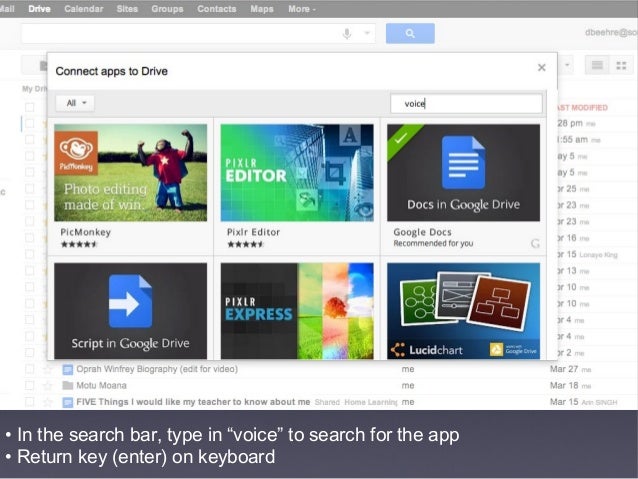638x479 pixels.
Task: Click the Pixlr Editor app name
Action: point(253,232)
